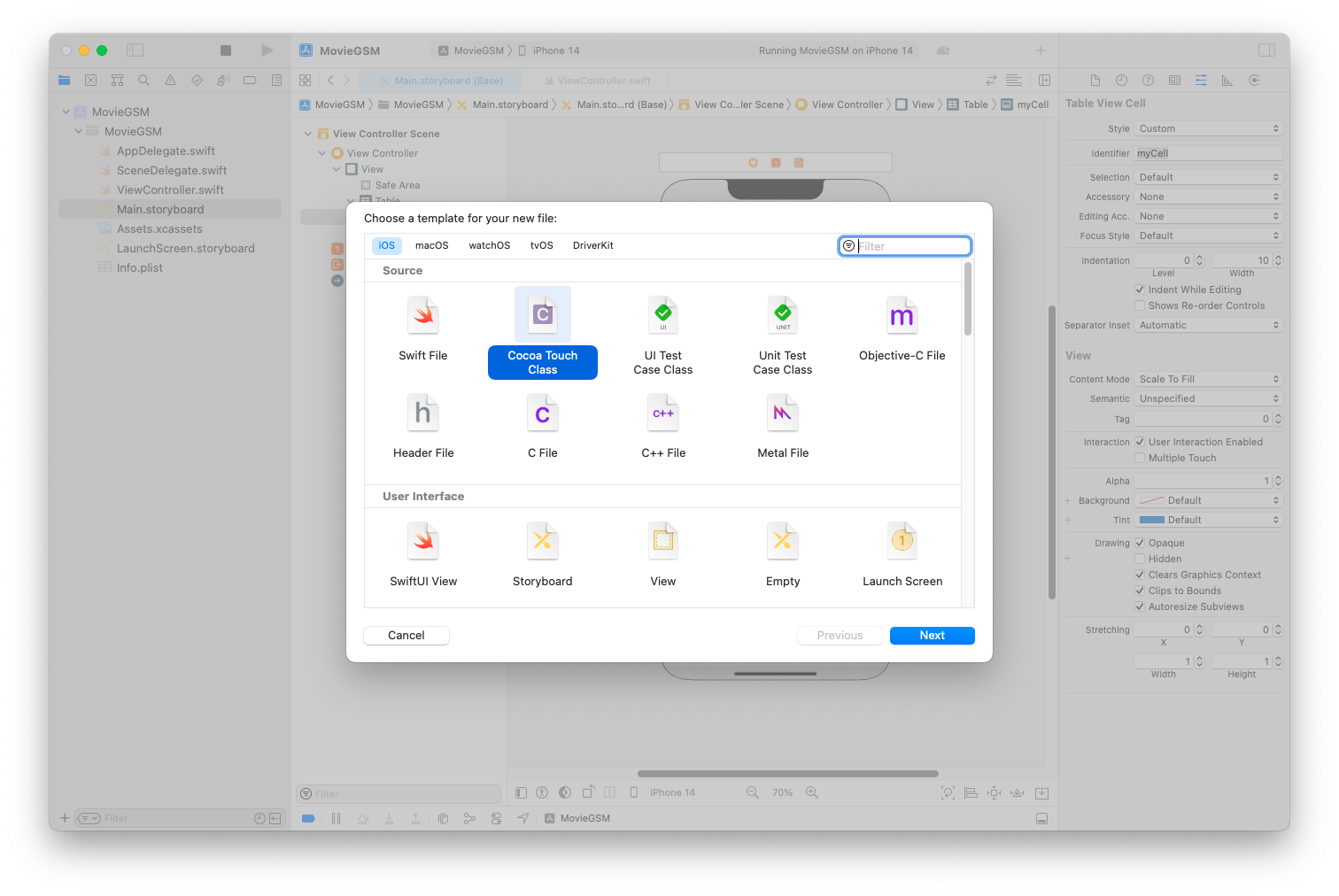Pick the Header File template

(x=423, y=427)
